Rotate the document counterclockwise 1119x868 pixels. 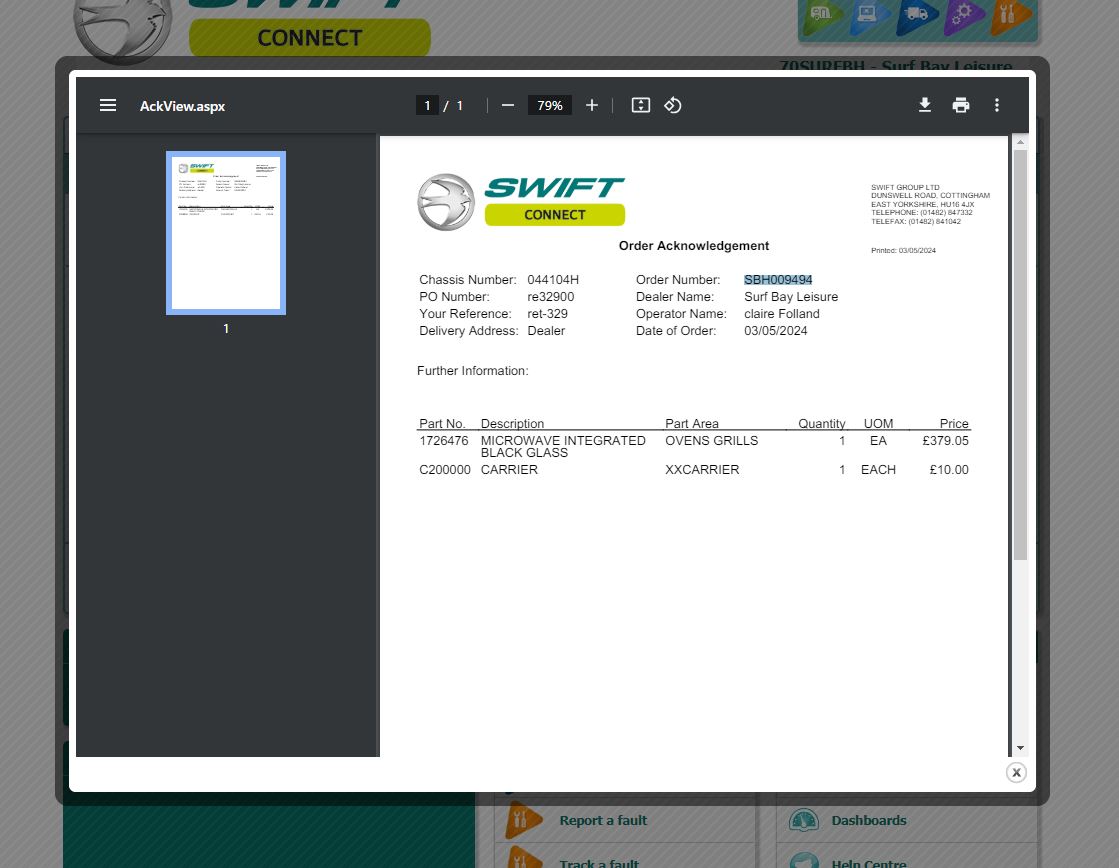(673, 105)
